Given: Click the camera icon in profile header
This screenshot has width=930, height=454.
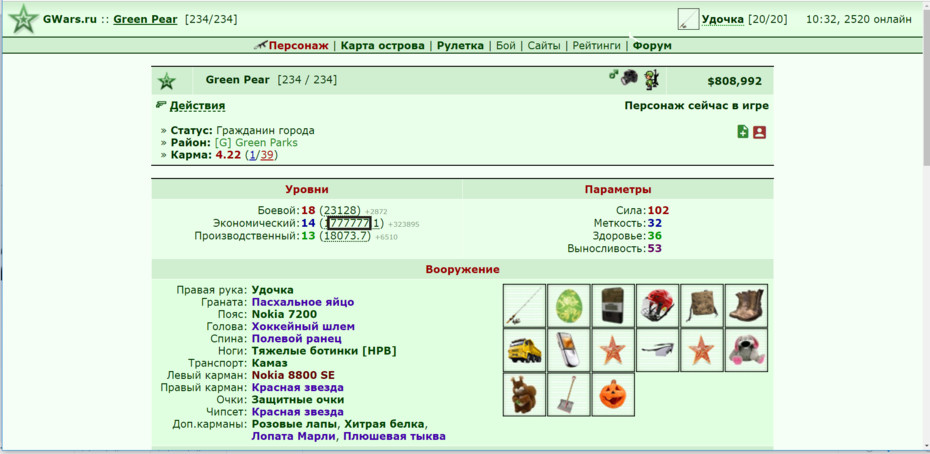Looking at the screenshot, I should pyautogui.click(x=629, y=77).
